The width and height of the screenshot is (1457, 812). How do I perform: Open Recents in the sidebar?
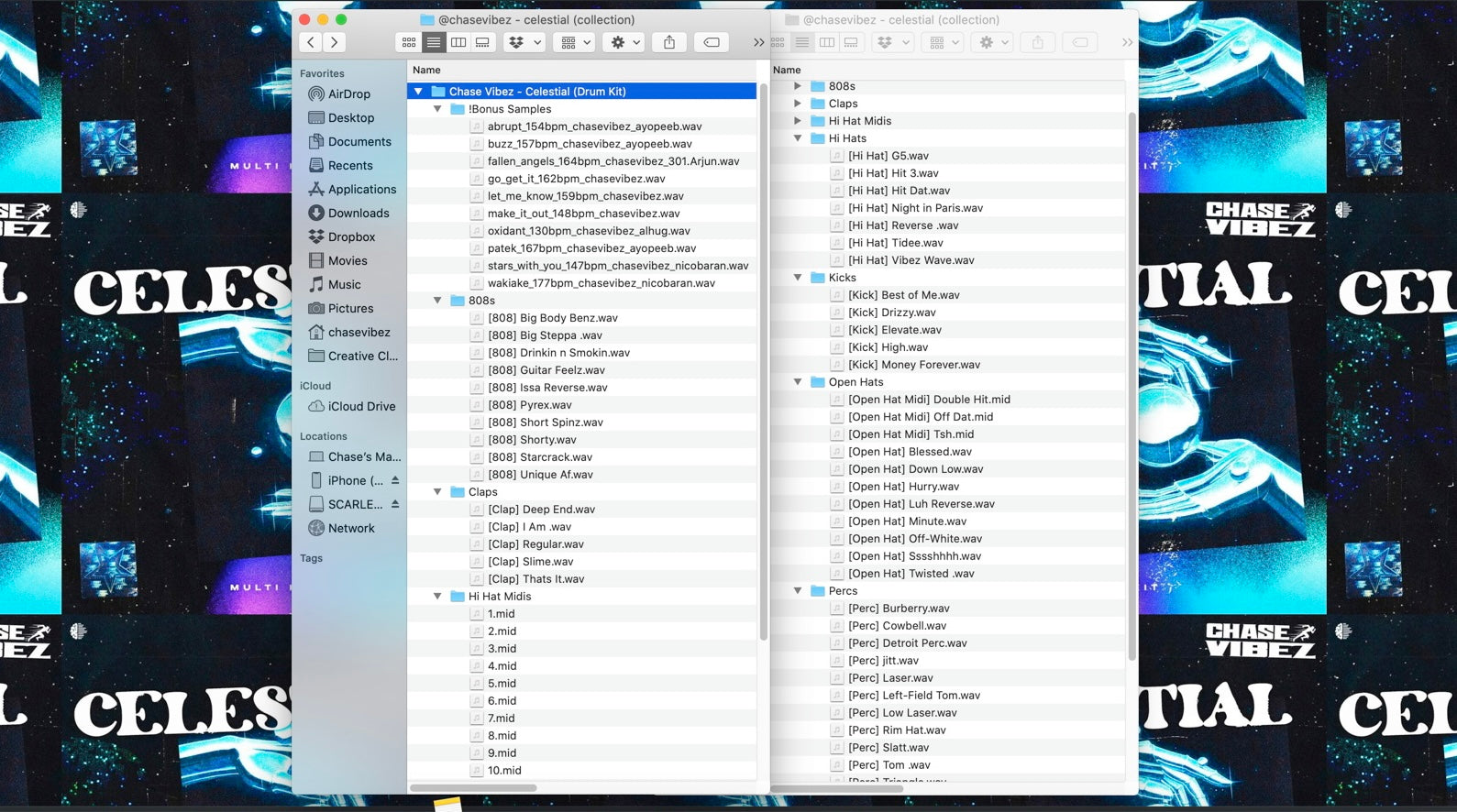click(x=350, y=165)
